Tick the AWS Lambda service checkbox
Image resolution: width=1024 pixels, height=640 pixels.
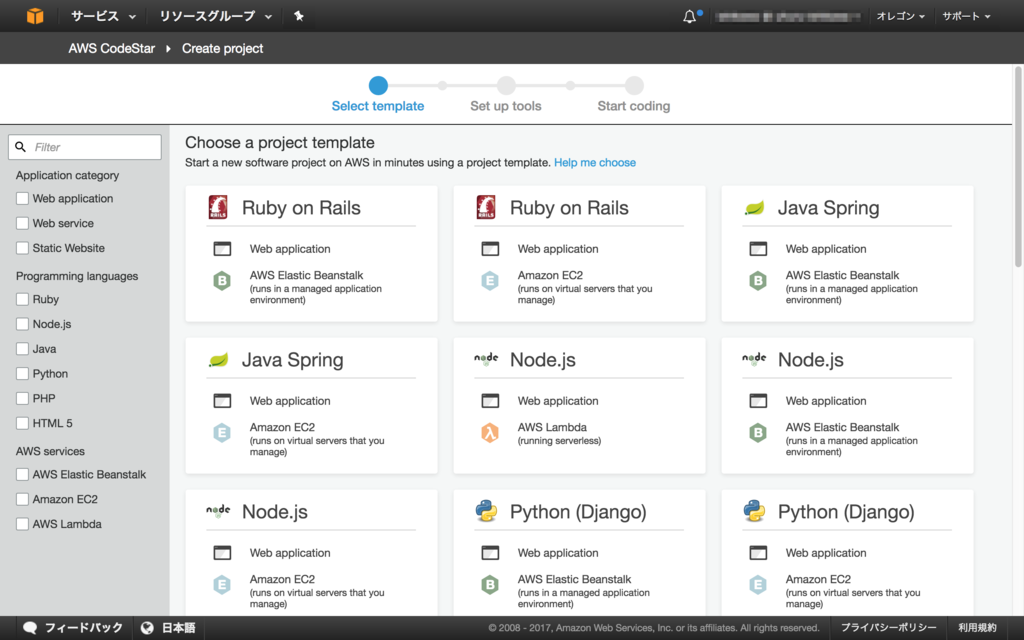(x=22, y=524)
